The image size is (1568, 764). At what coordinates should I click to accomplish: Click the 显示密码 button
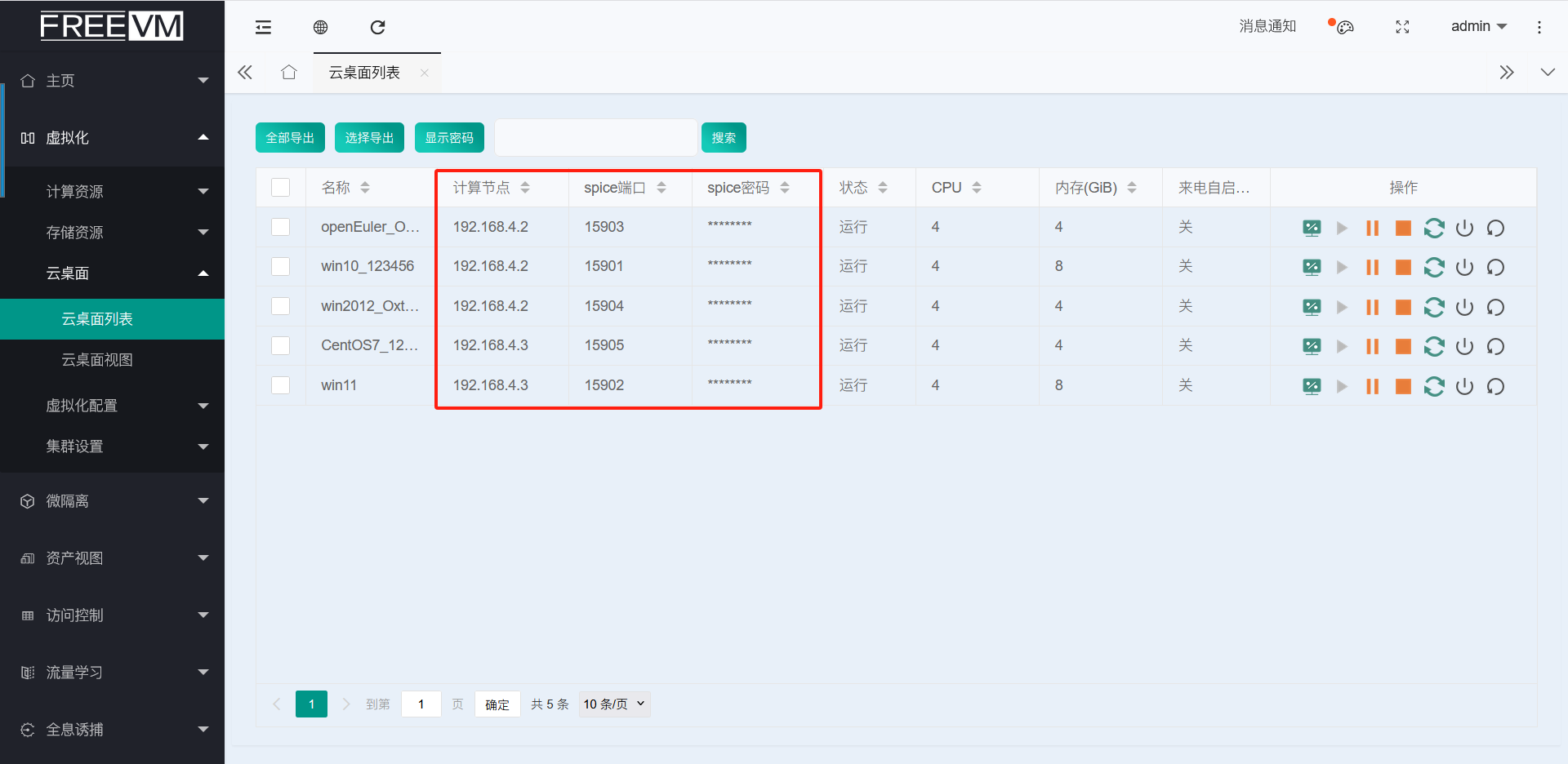click(x=449, y=138)
